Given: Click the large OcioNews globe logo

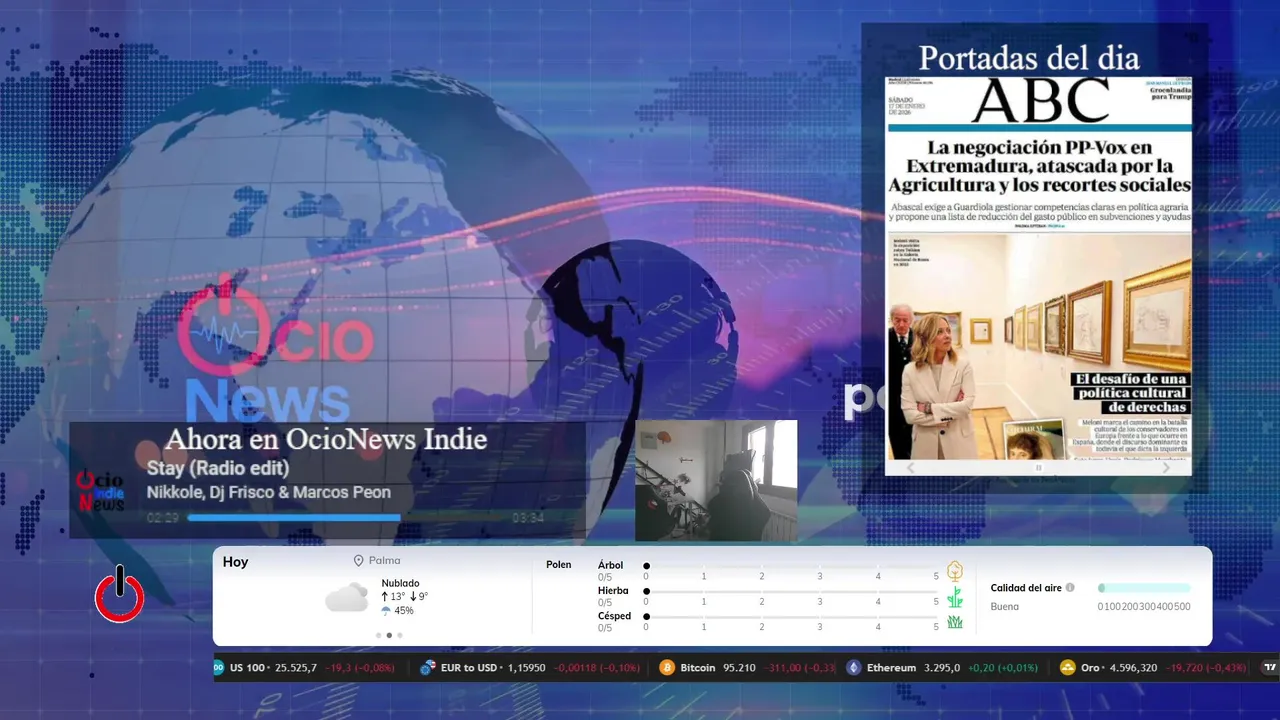Looking at the screenshot, I should coord(275,350).
